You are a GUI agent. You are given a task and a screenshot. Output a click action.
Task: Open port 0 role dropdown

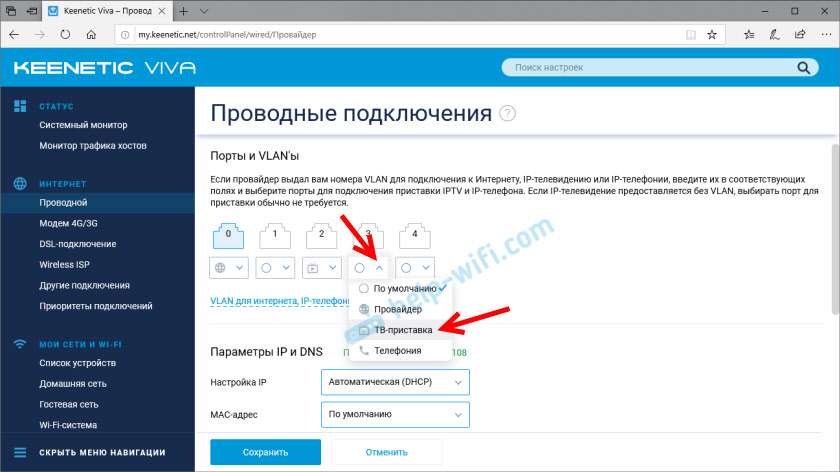click(229, 268)
